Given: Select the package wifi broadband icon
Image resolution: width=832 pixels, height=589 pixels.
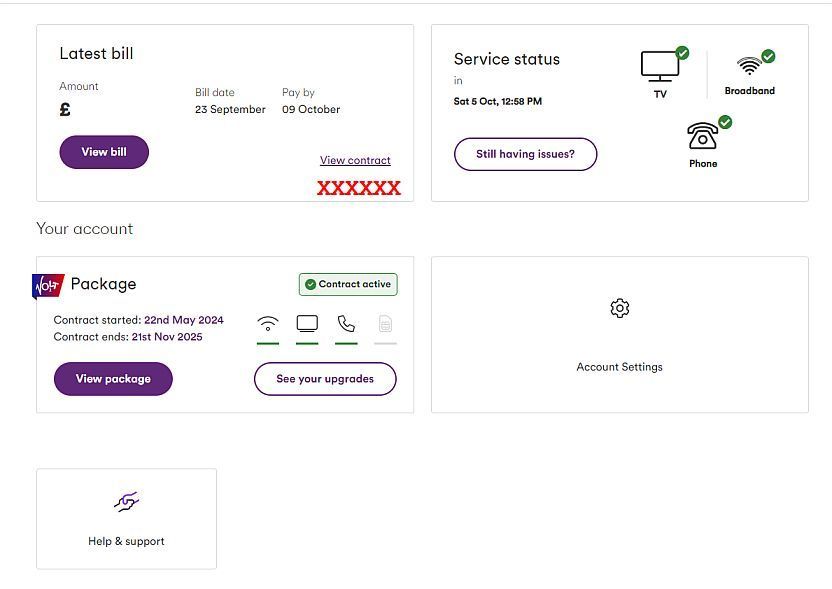Looking at the screenshot, I should (267, 324).
